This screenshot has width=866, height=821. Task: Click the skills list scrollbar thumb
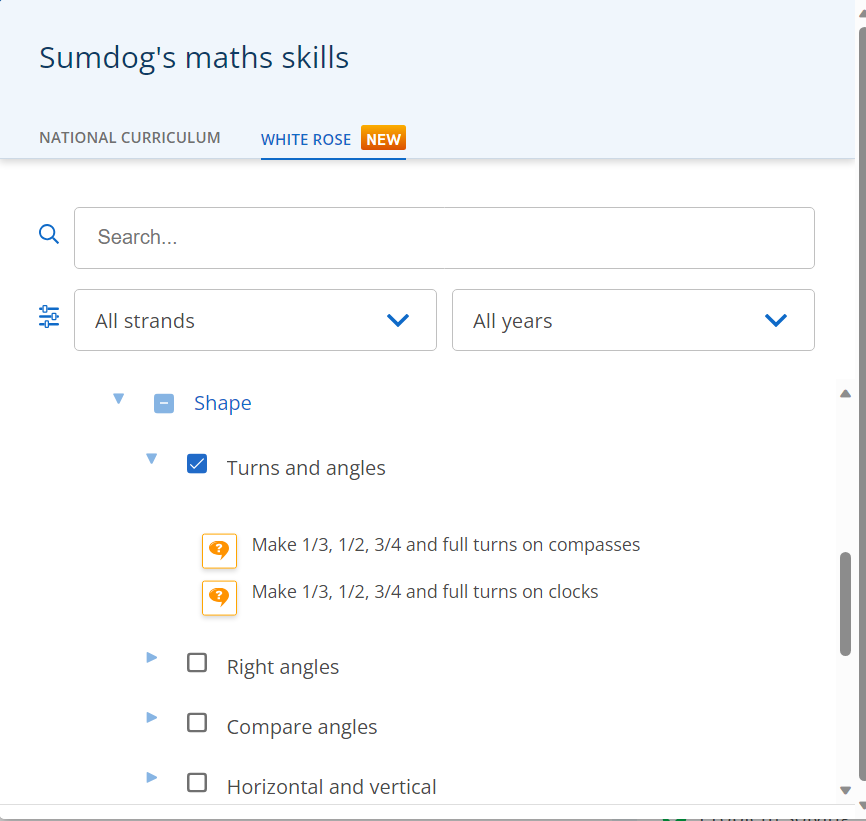point(845,603)
